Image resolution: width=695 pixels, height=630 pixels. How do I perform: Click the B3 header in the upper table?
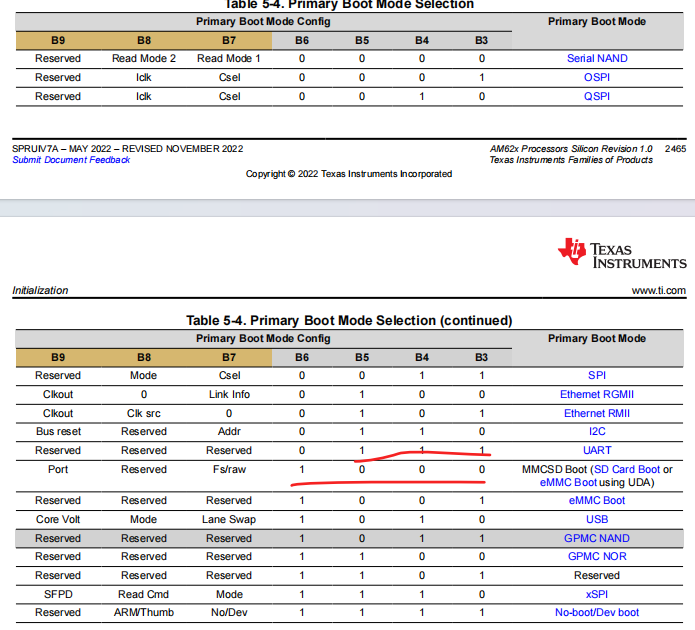point(481,41)
